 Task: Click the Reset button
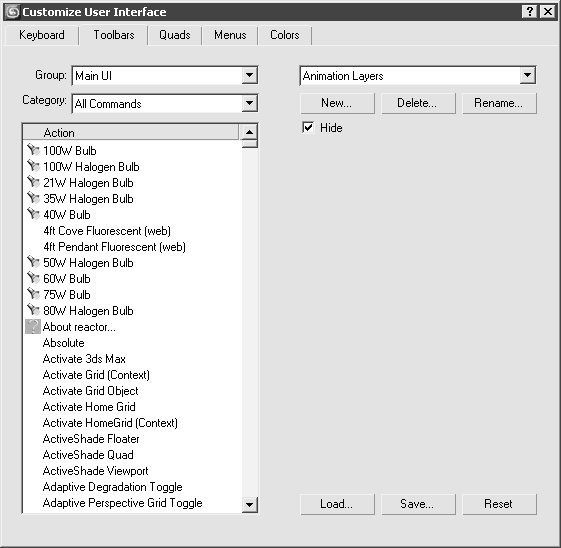[x=499, y=504]
